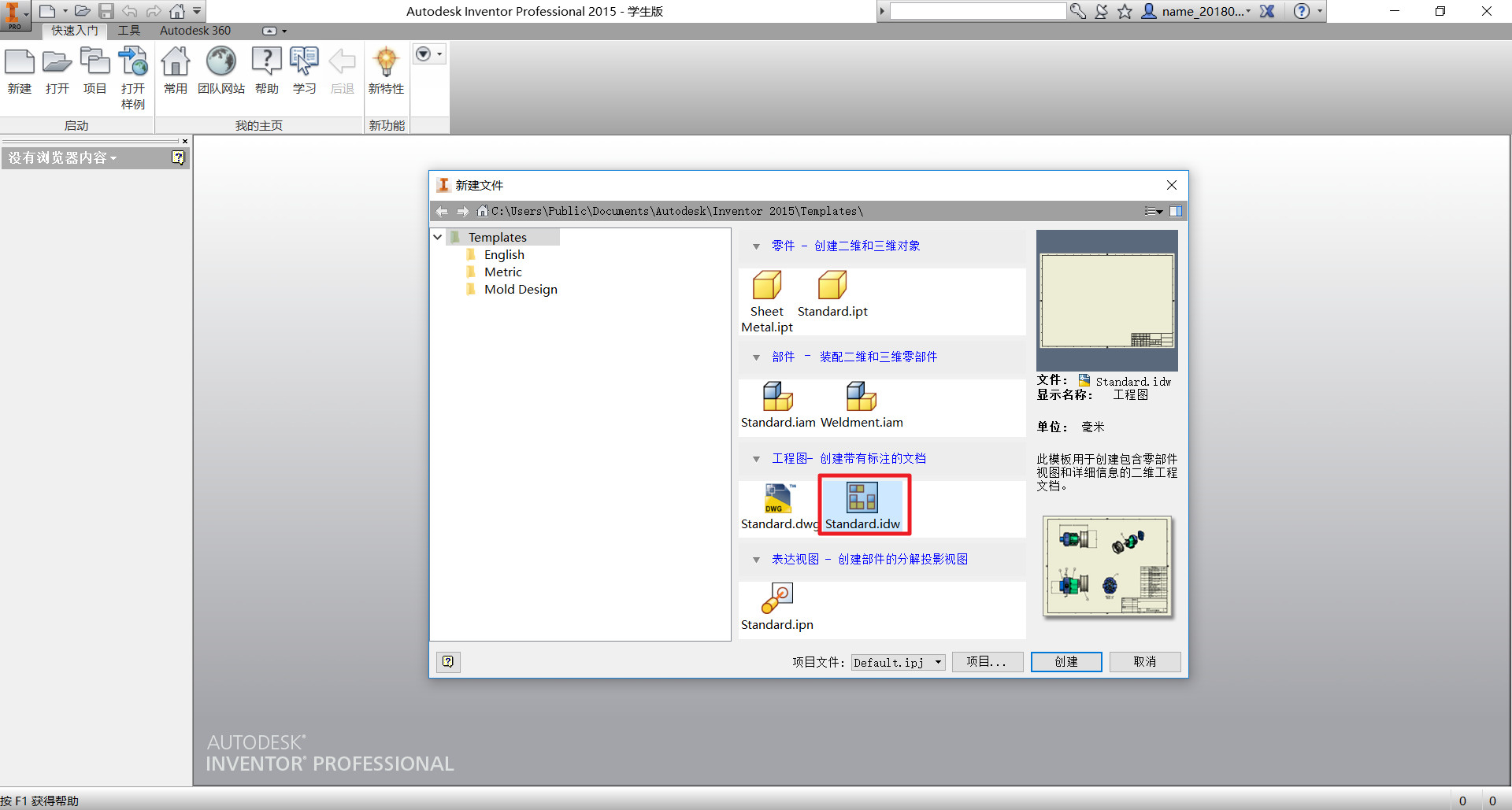Open the view options dropdown in path bar
This screenshot has height=810, width=1512.
1154,211
